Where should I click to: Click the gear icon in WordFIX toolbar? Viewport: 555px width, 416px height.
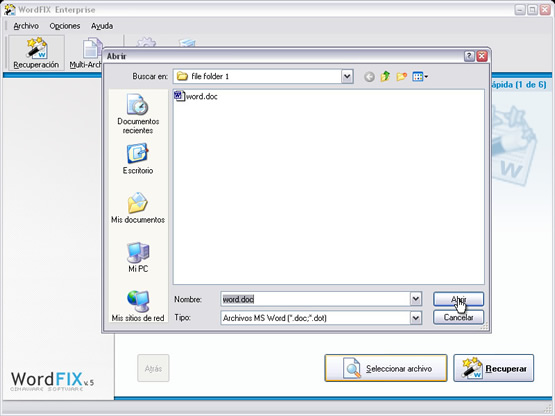pos(146,42)
